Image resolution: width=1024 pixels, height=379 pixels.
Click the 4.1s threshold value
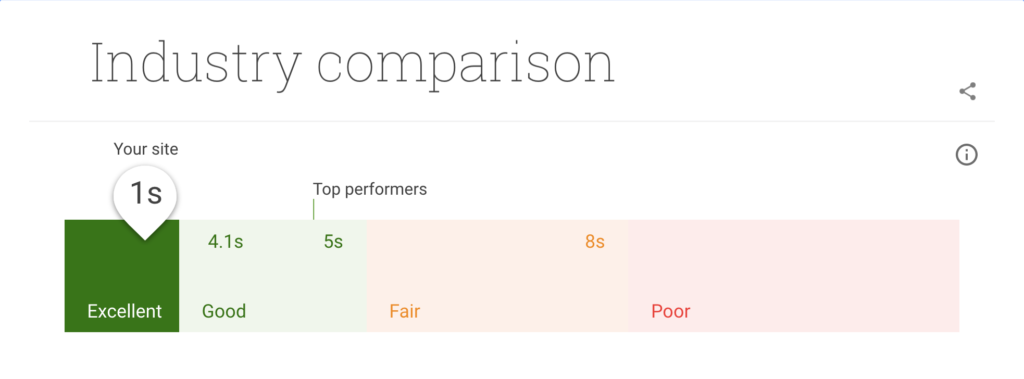click(225, 242)
